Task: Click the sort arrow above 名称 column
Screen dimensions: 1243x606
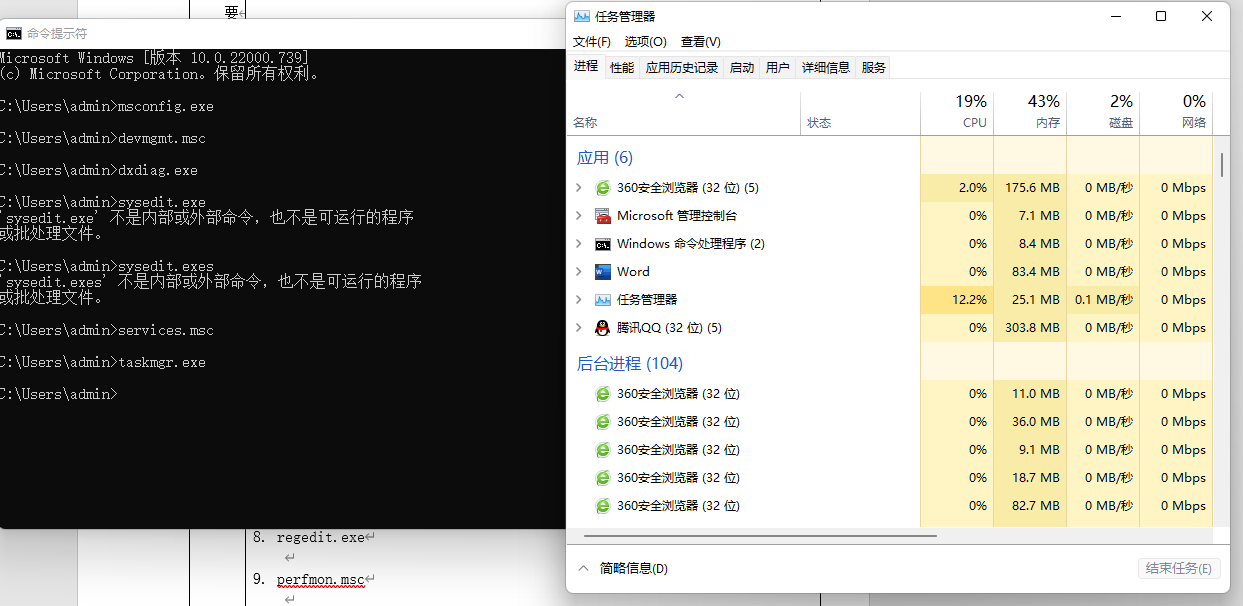Action: click(x=680, y=96)
